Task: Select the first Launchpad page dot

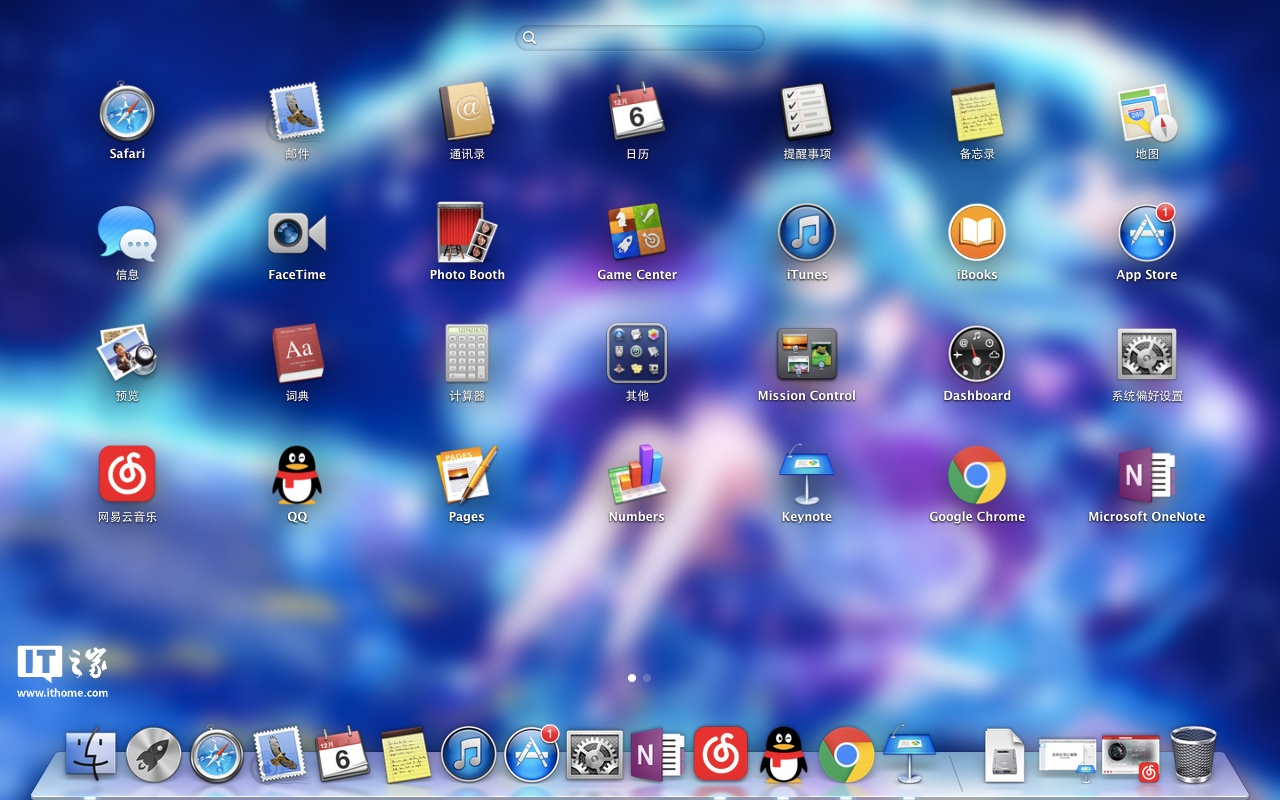Action: click(632, 678)
